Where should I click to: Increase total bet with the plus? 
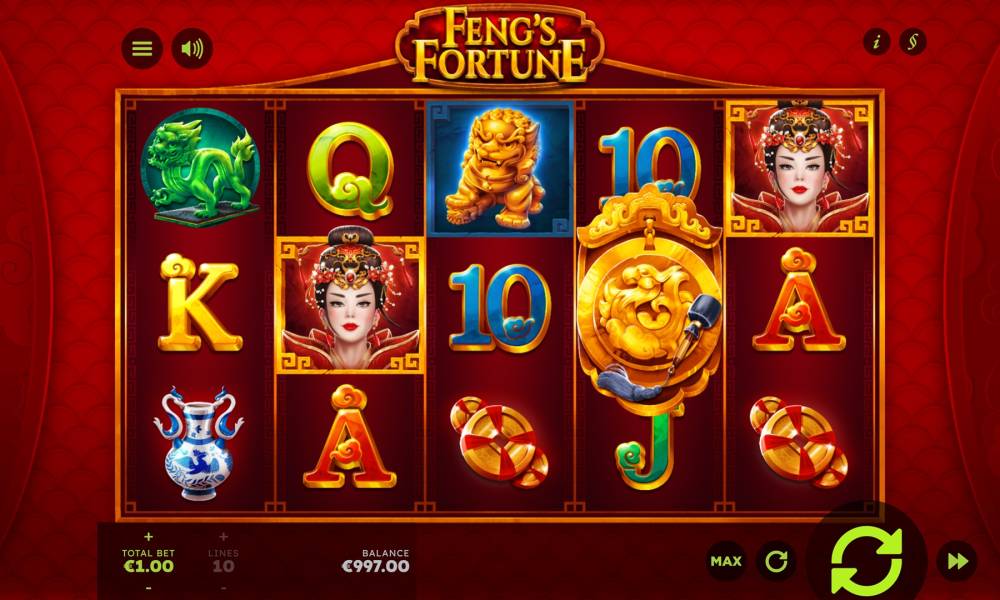click(149, 537)
